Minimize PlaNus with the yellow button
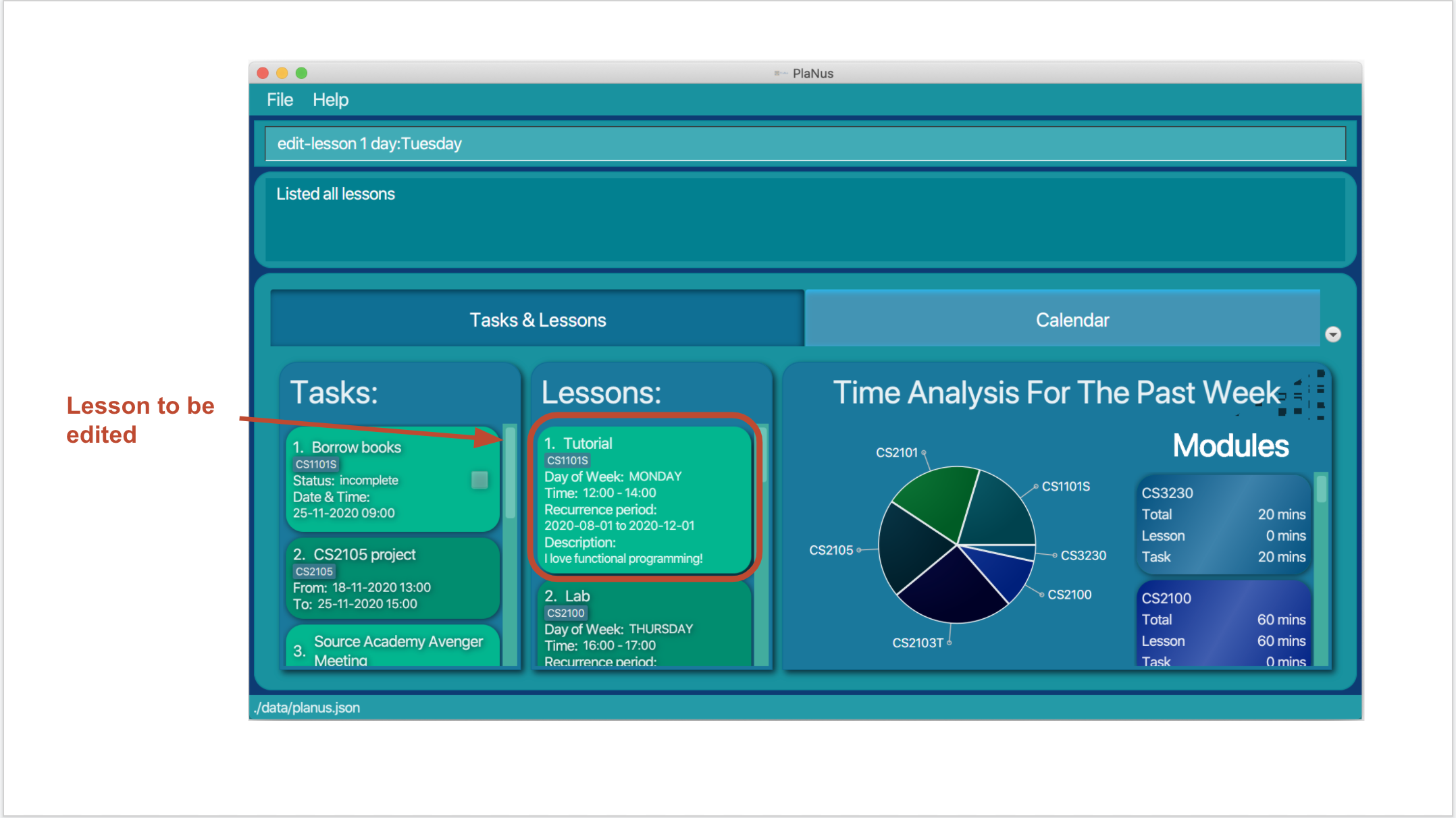The height and width of the screenshot is (818, 1456). (x=282, y=73)
